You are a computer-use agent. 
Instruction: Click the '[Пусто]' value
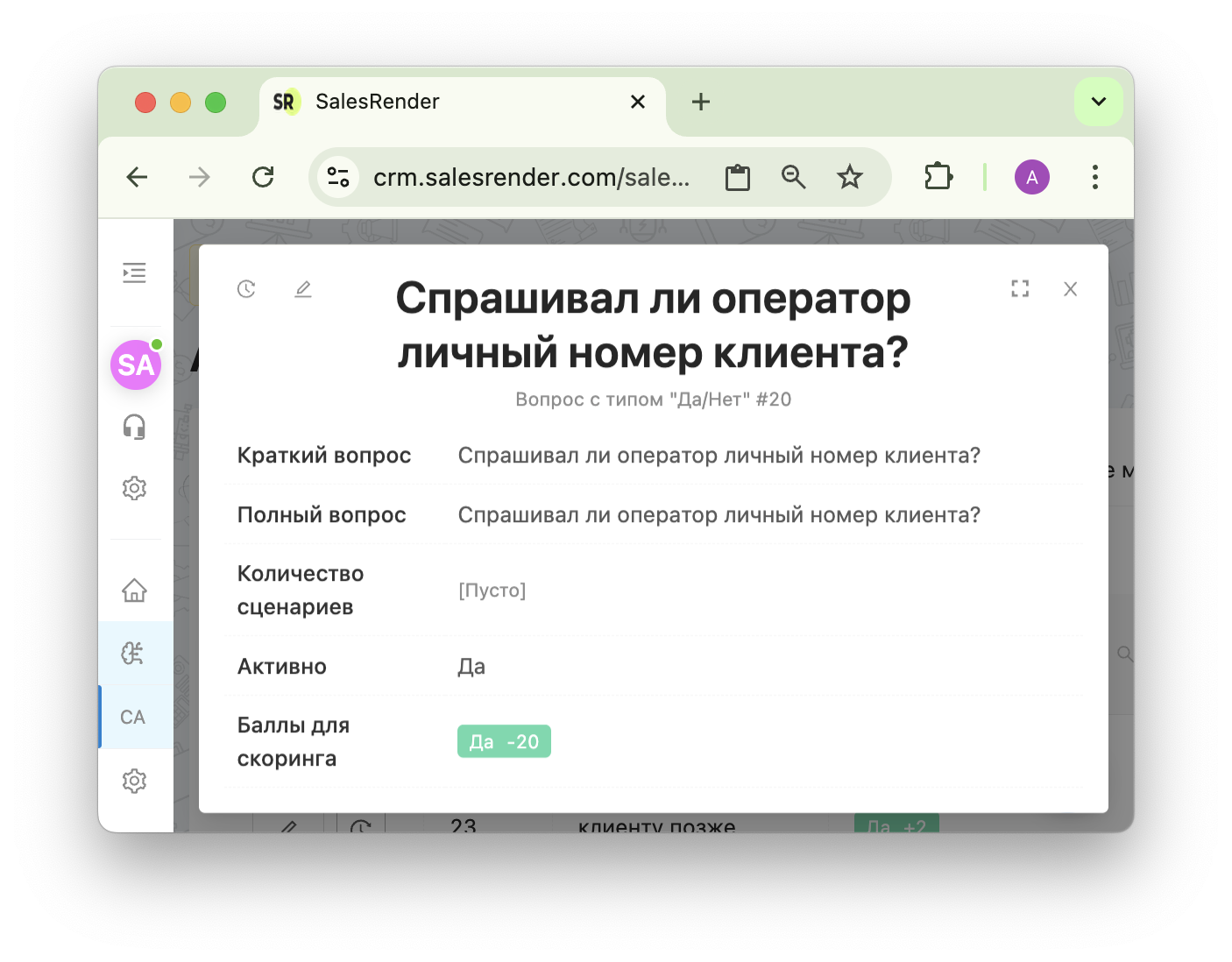point(492,591)
